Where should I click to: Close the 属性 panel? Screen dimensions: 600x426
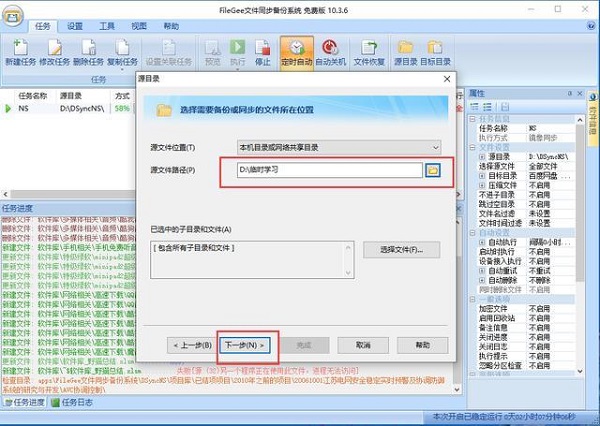[580, 93]
